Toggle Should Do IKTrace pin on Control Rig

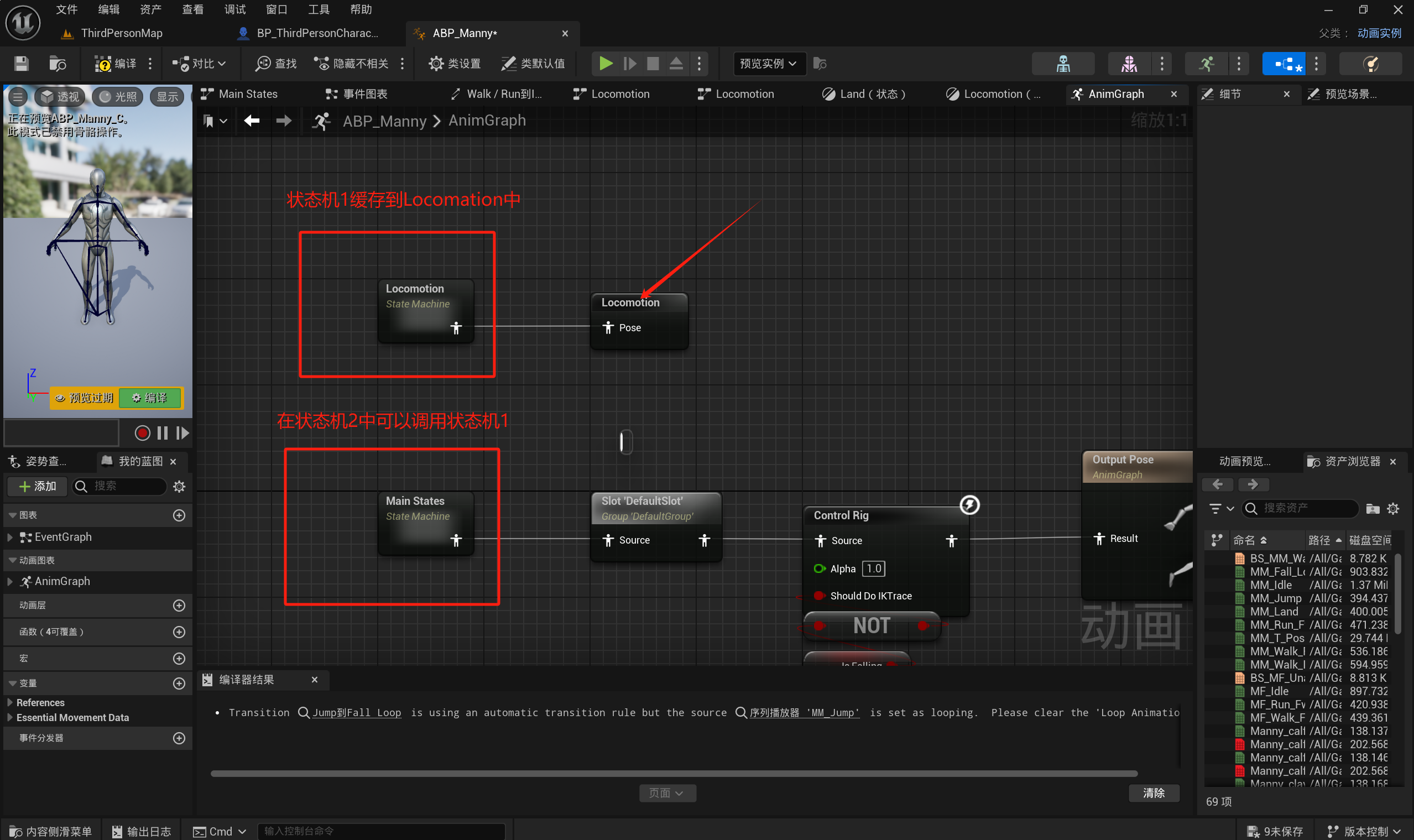point(819,596)
